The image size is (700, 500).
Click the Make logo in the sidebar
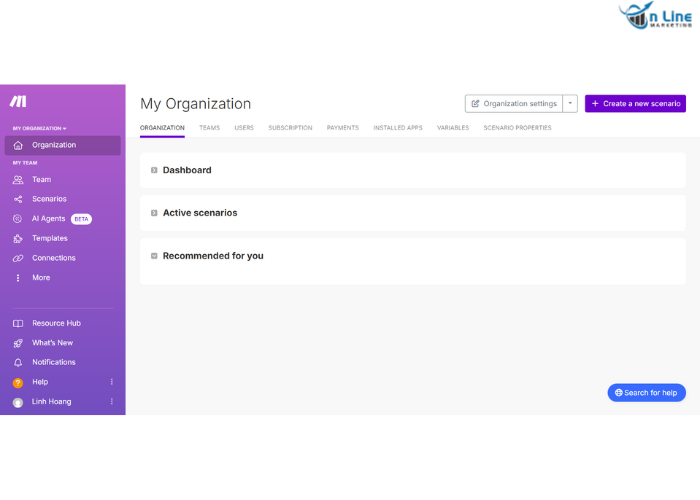(18, 102)
